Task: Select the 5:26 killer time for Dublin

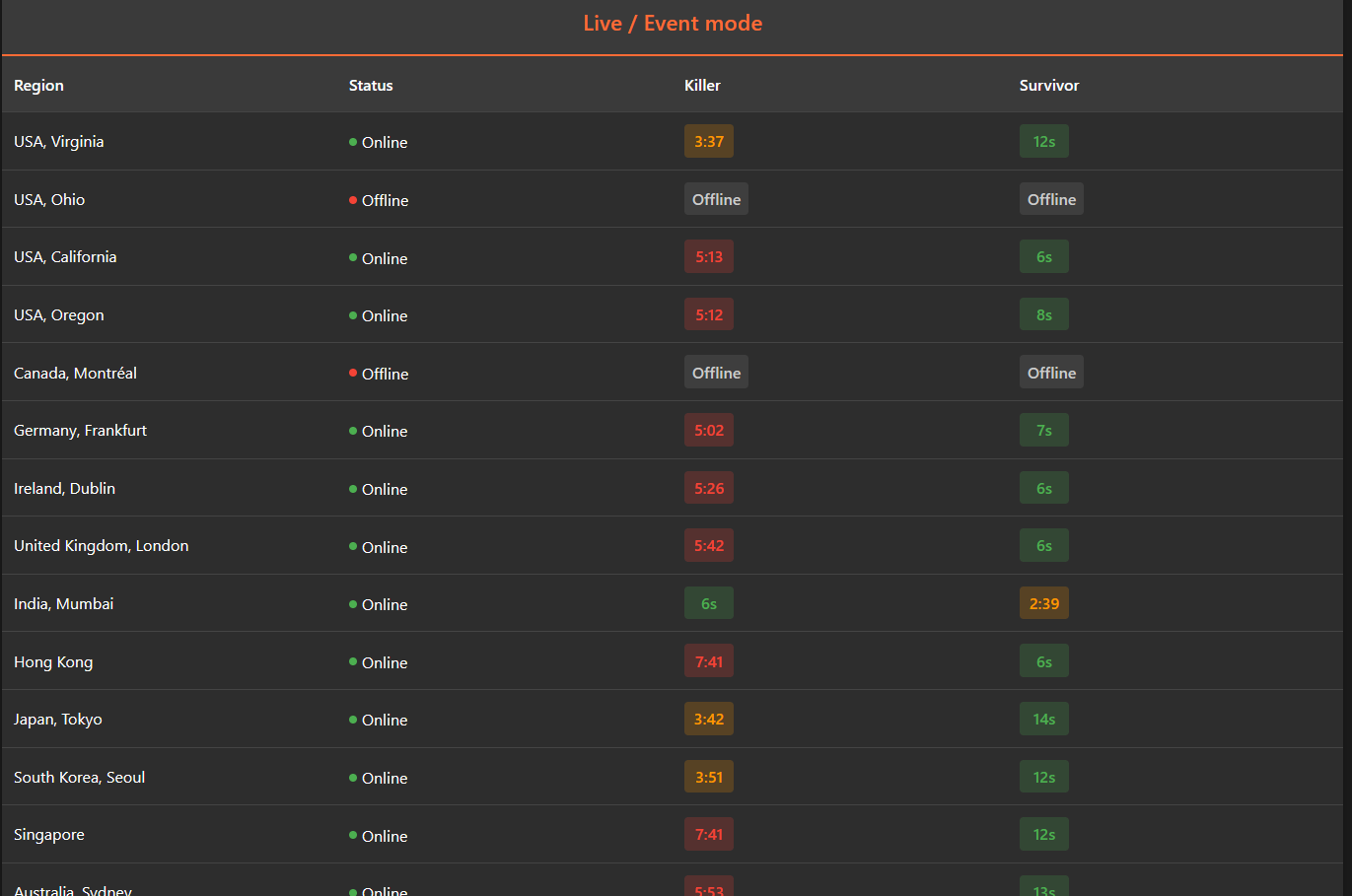Action: click(x=709, y=488)
